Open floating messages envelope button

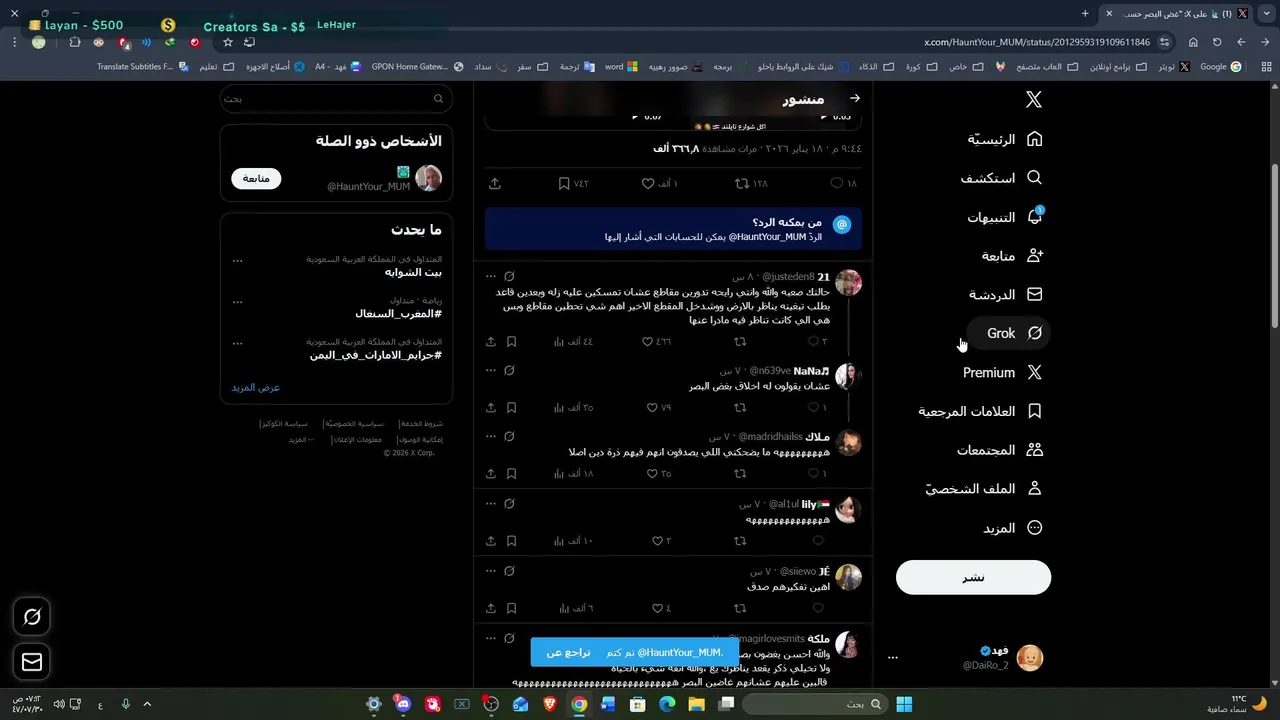(x=32, y=661)
